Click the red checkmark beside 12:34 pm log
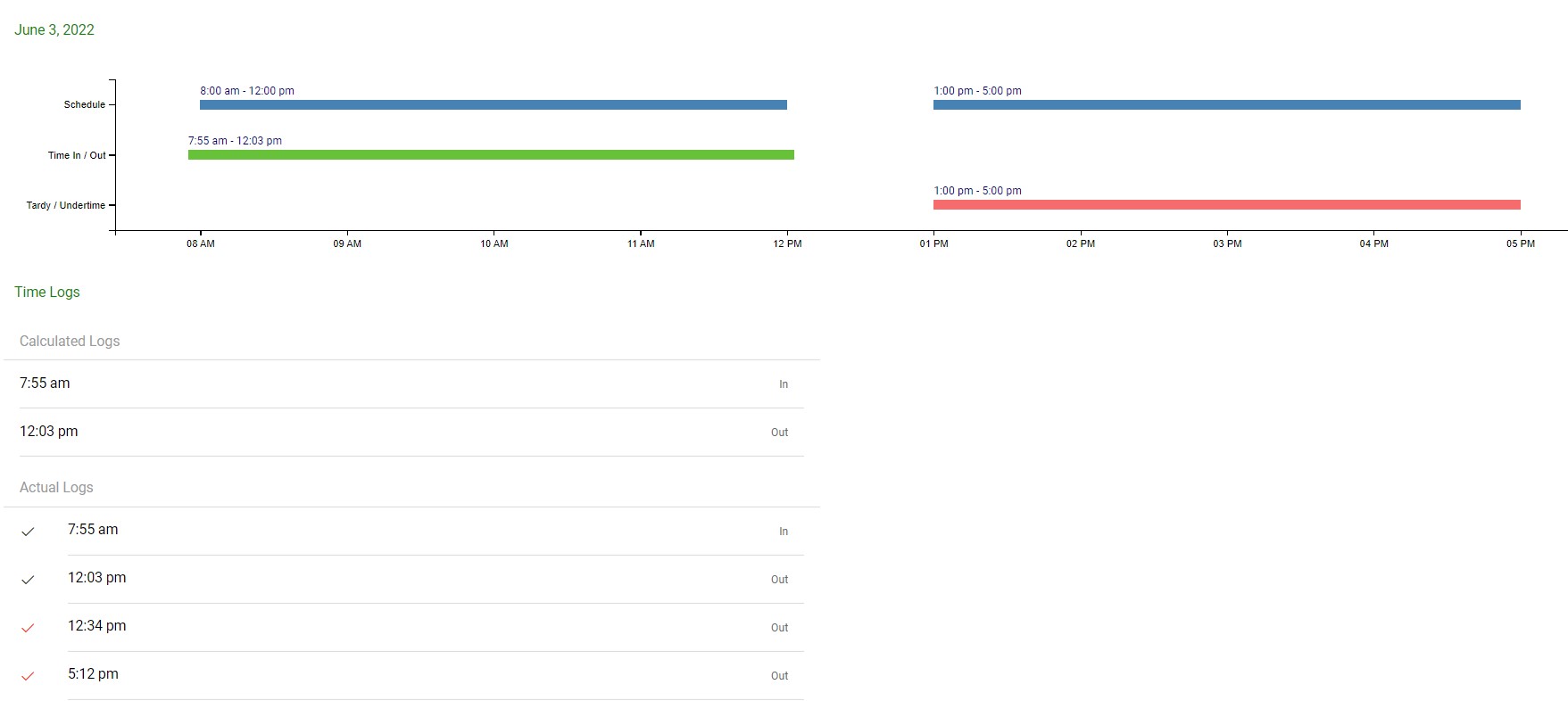The image size is (1568, 701). 28,628
